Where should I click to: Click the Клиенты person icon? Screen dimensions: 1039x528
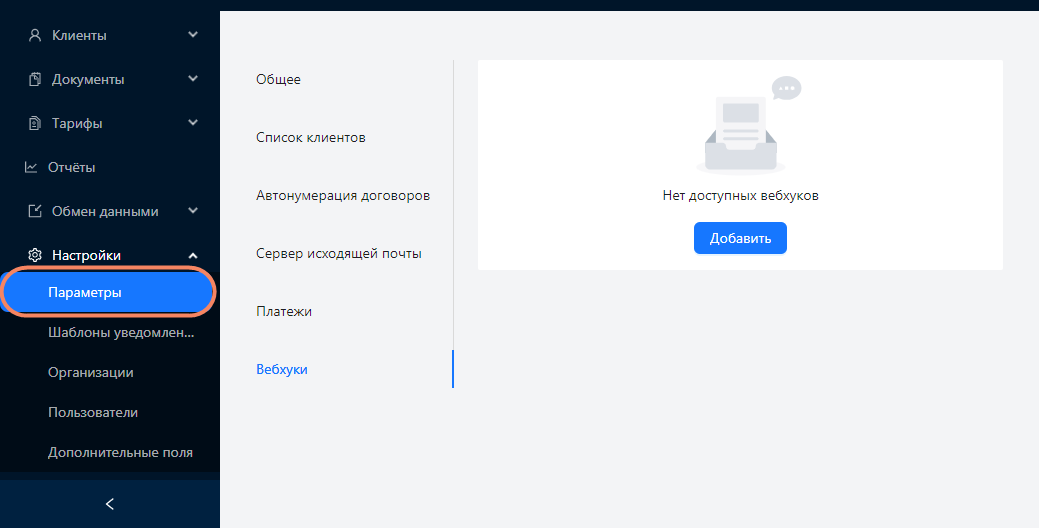click(34, 35)
